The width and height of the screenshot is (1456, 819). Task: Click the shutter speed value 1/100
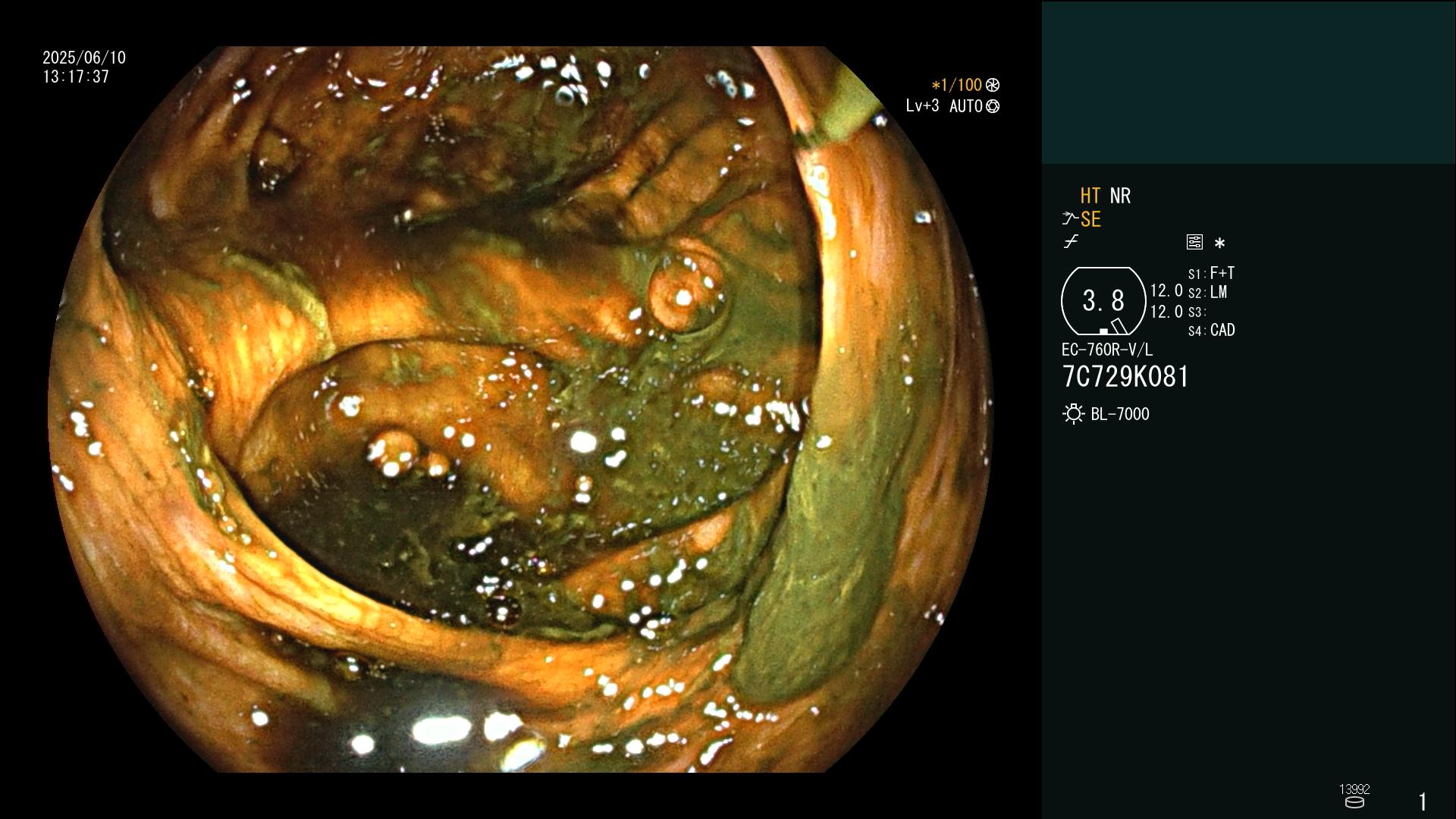click(956, 85)
